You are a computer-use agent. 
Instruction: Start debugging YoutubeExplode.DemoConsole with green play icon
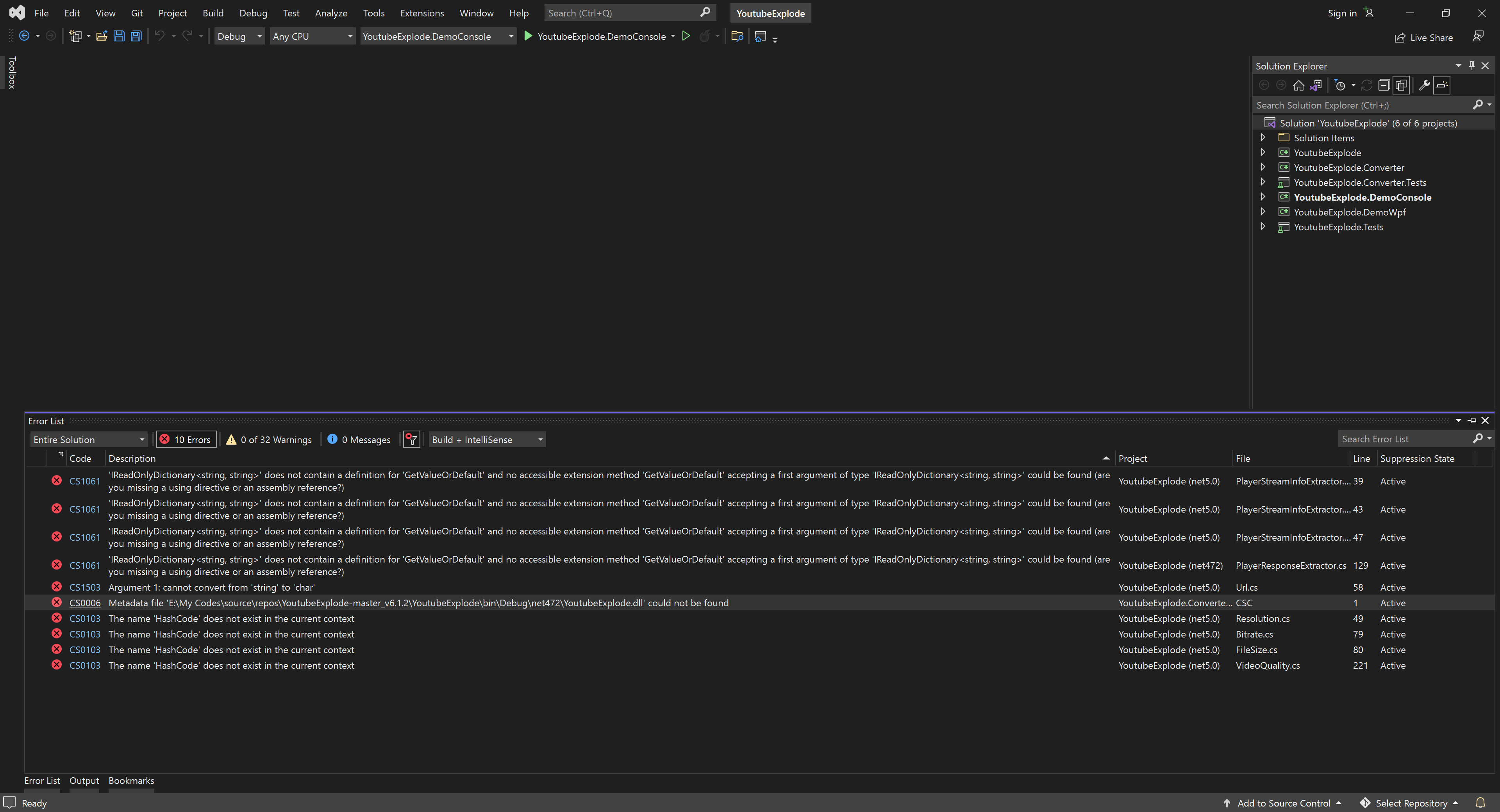click(528, 36)
